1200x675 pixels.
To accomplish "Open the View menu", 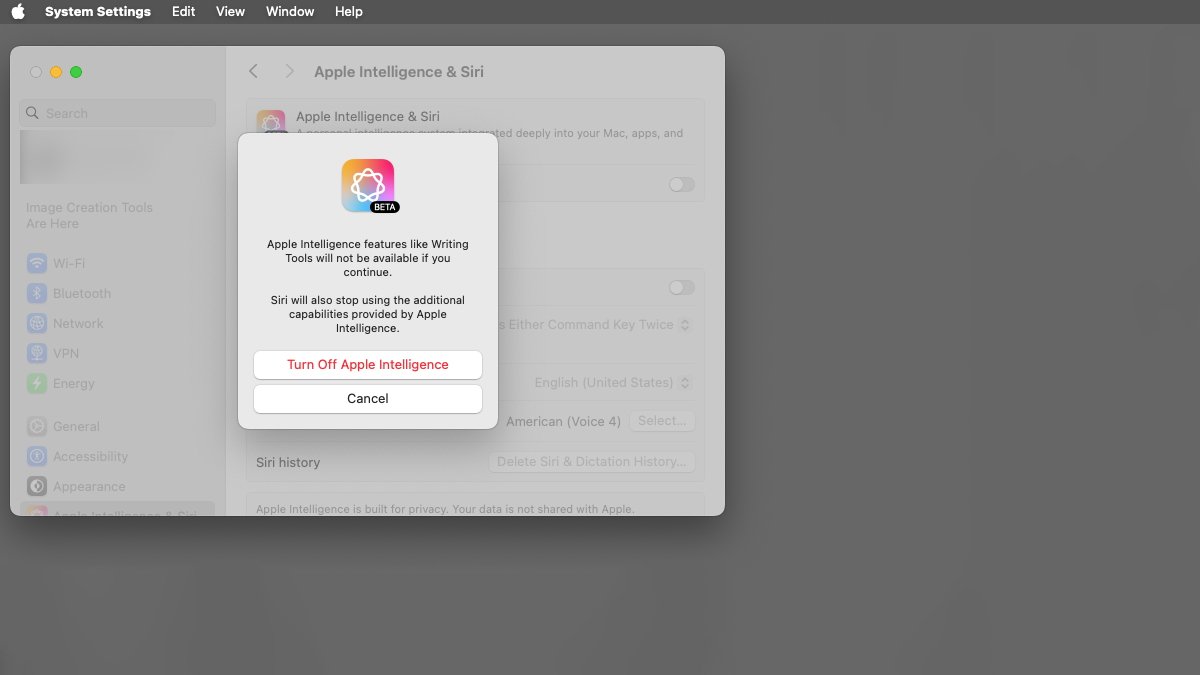I will tap(230, 11).
